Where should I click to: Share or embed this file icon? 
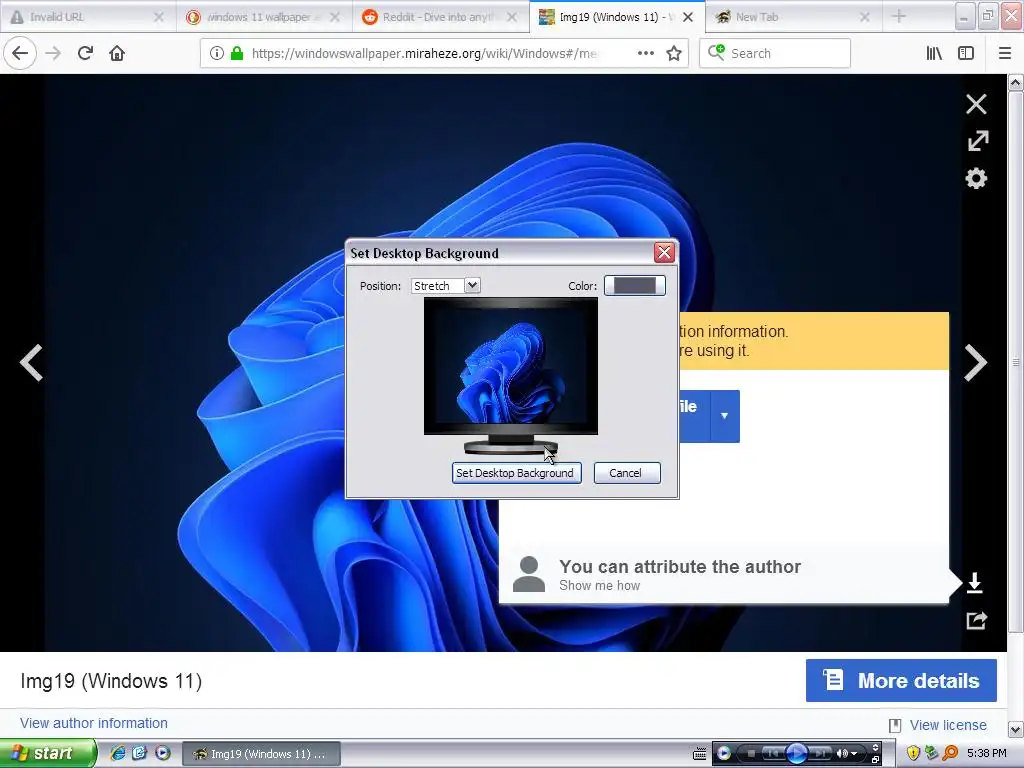point(977,620)
